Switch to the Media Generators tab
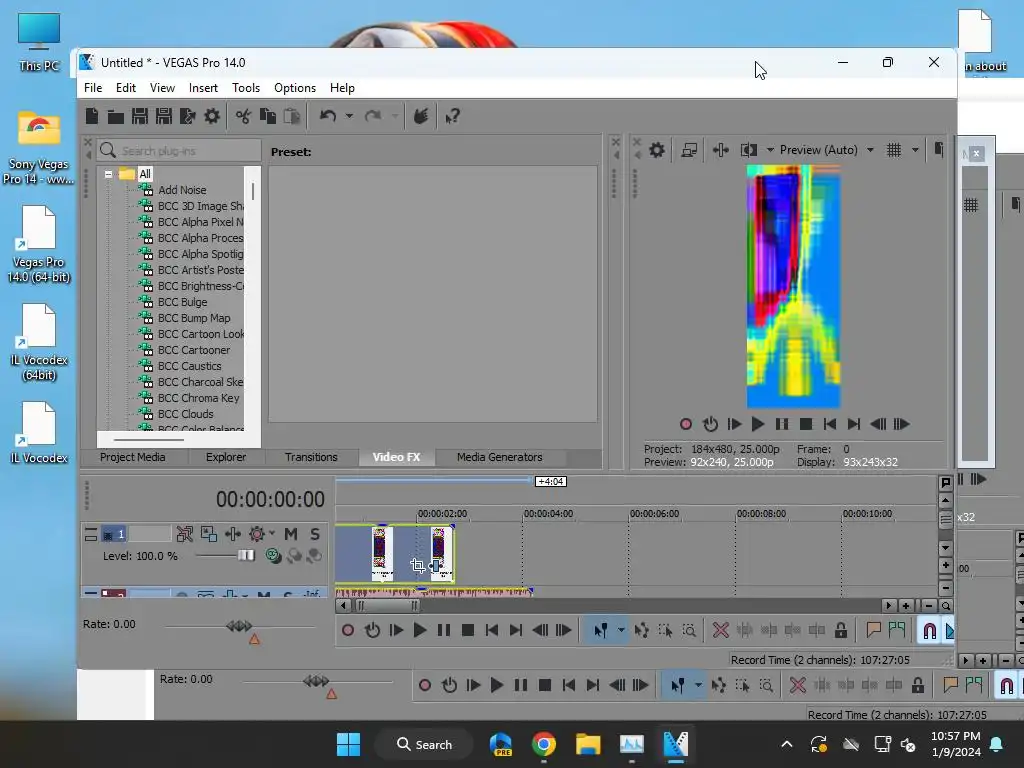This screenshot has height=768, width=1024. 500,457
